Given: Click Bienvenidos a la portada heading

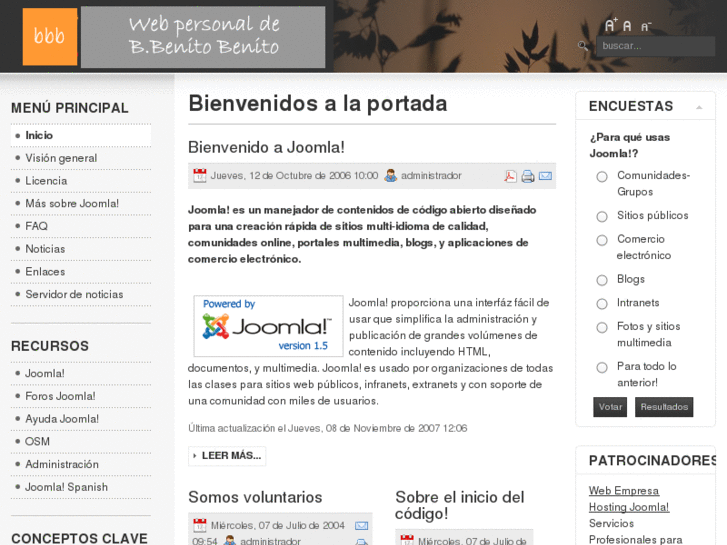Looking at the screenshot, I should 318,103.
